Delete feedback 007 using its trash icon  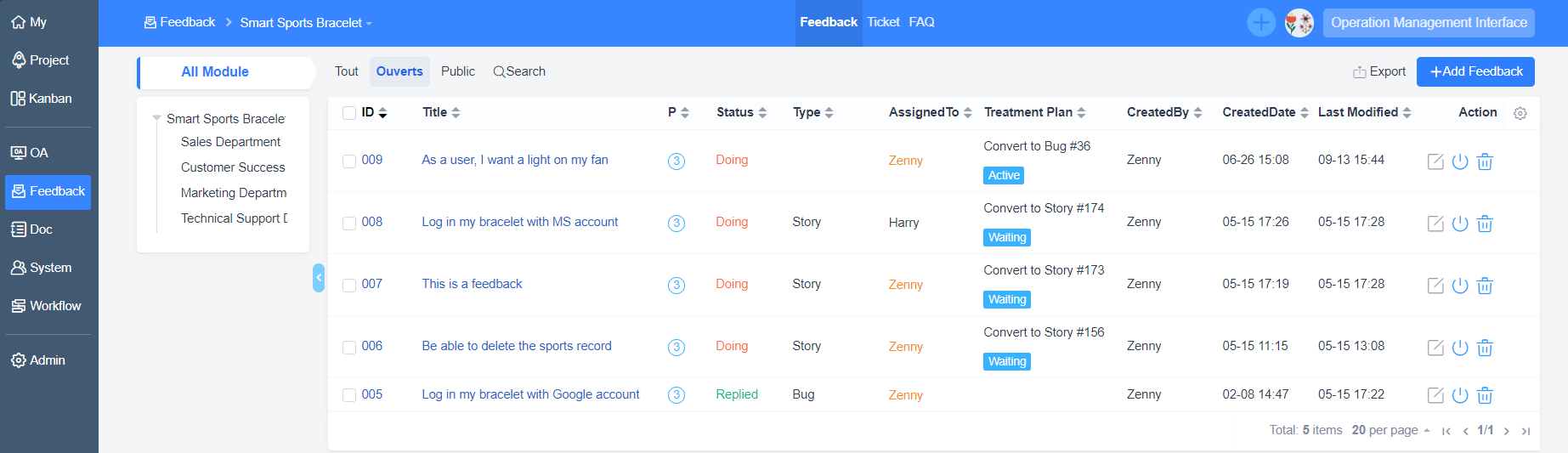tap(1485, 286)
